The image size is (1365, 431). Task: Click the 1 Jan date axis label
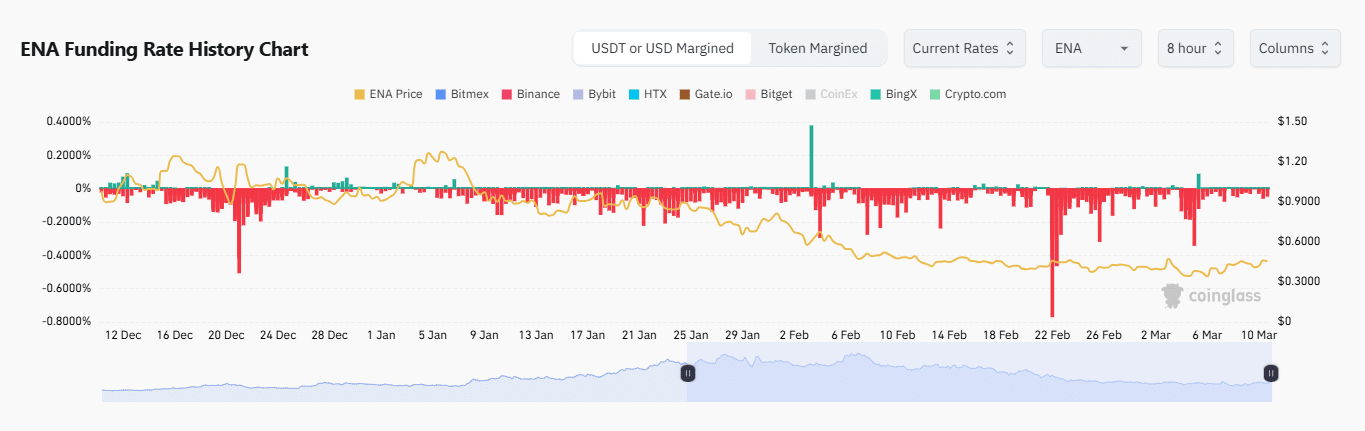tap(381, 335)
